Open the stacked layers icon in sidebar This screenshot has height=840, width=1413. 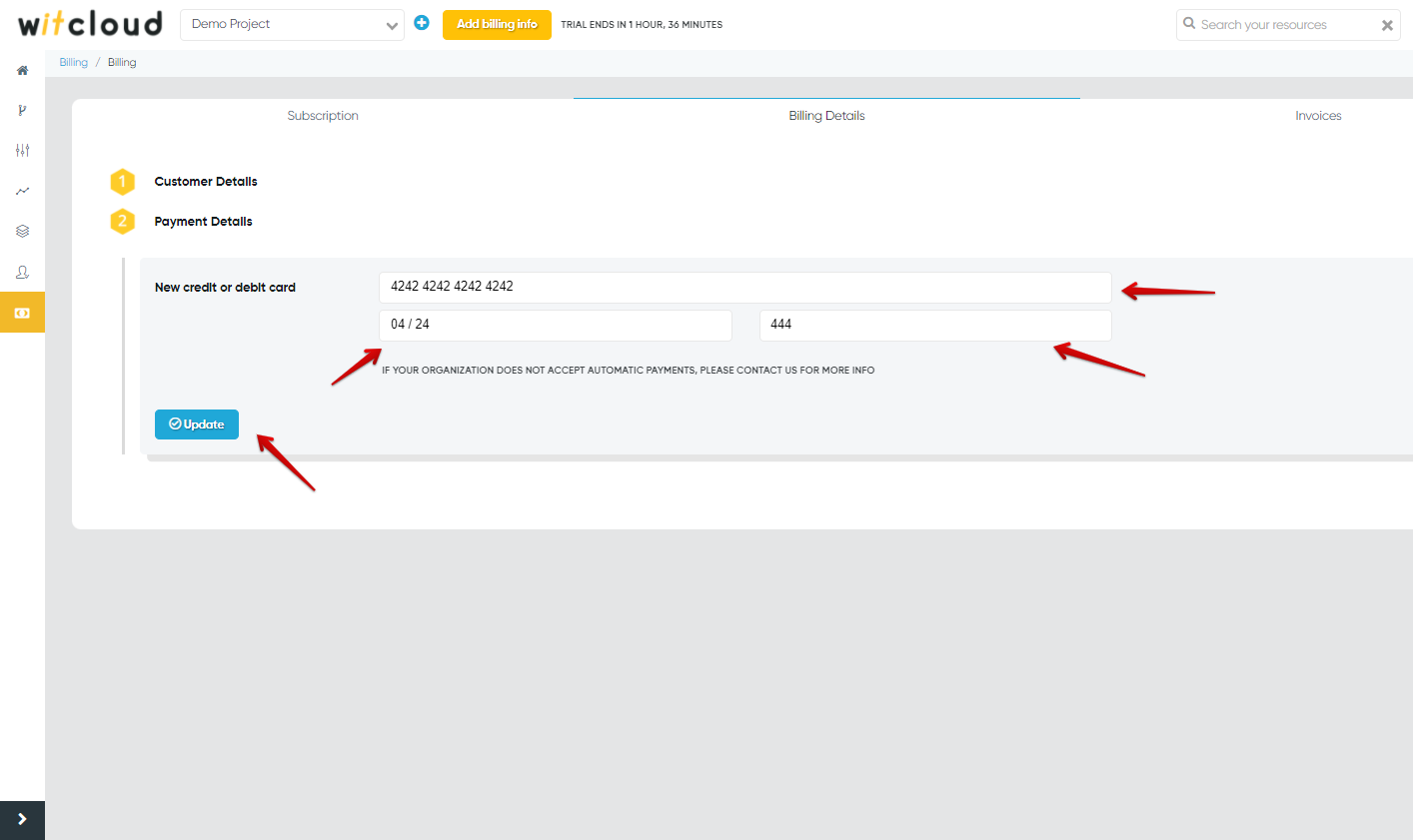[22, 231]
